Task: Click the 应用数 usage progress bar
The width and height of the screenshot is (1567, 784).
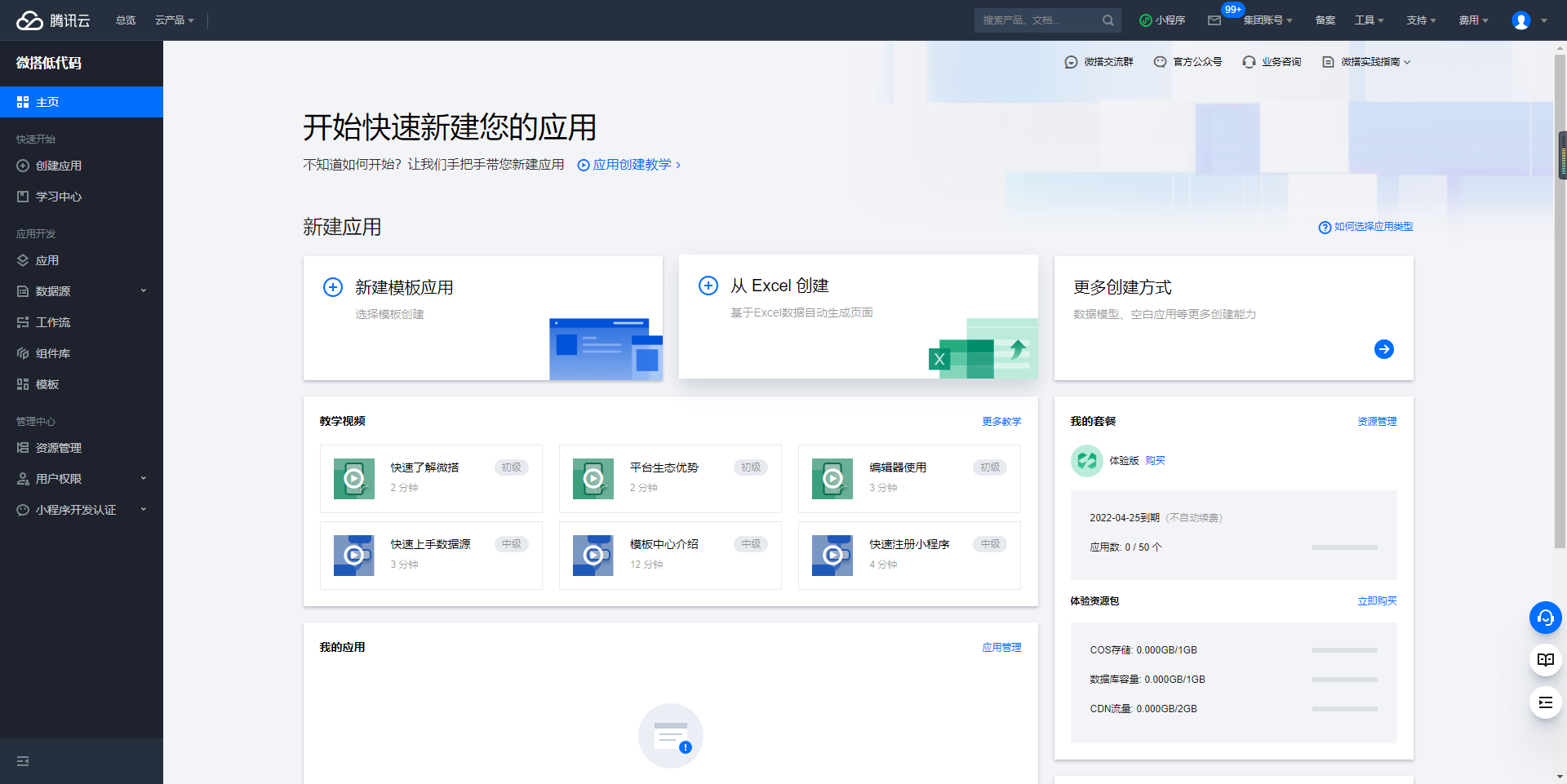Action: 1344,547
